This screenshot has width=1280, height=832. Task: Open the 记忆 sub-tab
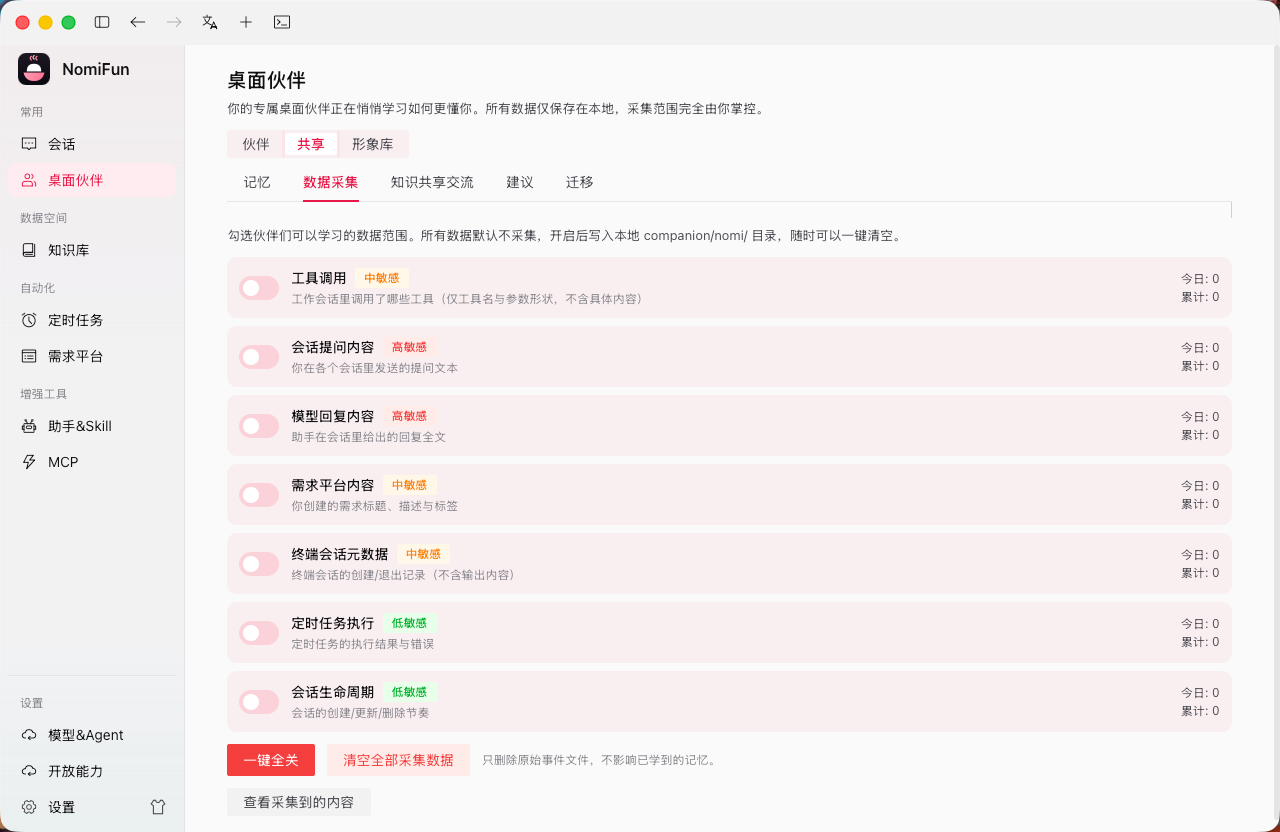pos(257,182)
